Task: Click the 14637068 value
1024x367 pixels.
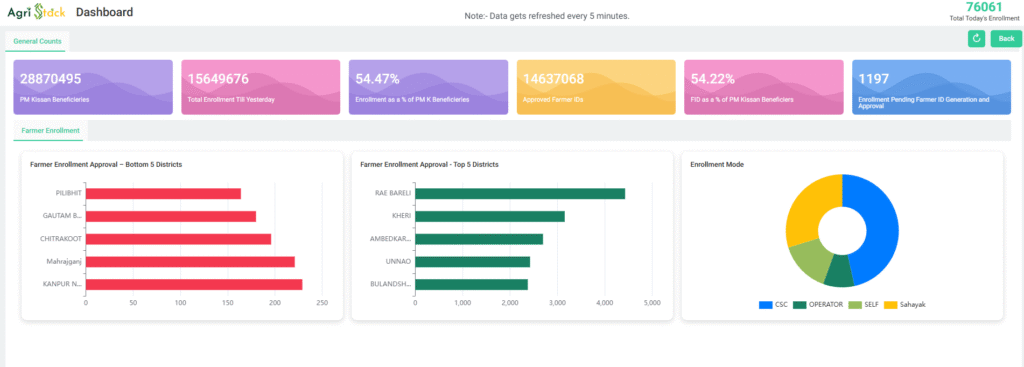Action: tap(553, 79)
